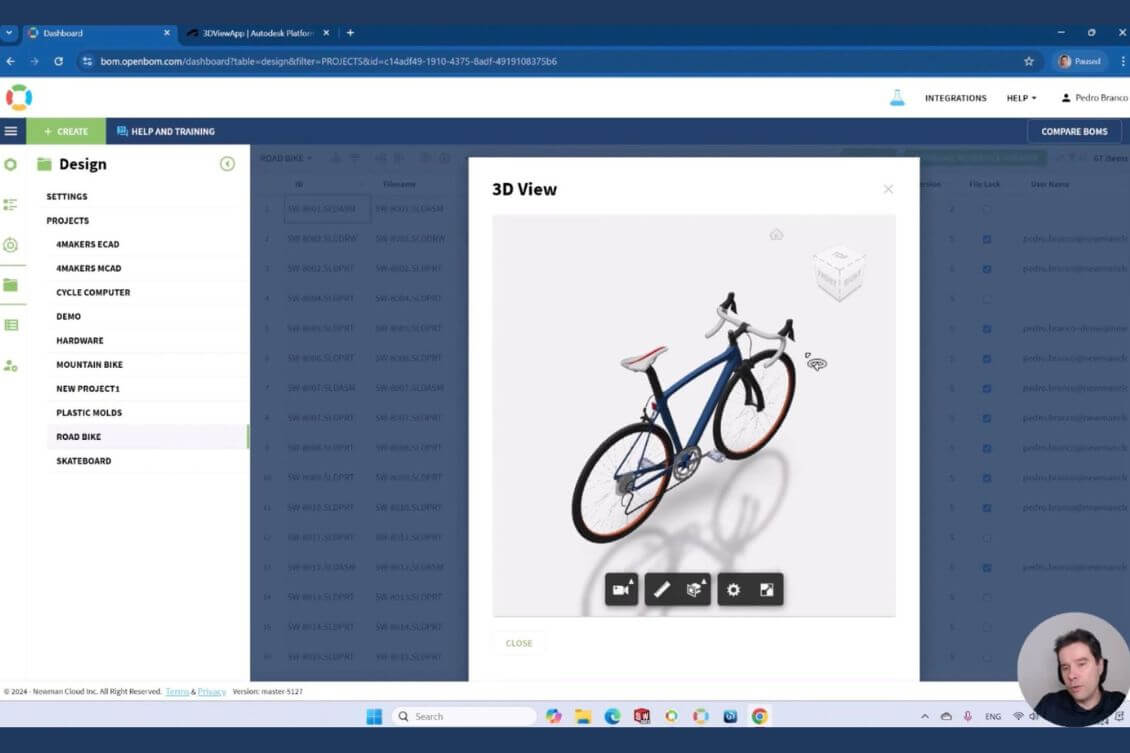Open the DEMO project
Image resolution: width=1130 pixels, height=753 pixels.
coord(68,316)
